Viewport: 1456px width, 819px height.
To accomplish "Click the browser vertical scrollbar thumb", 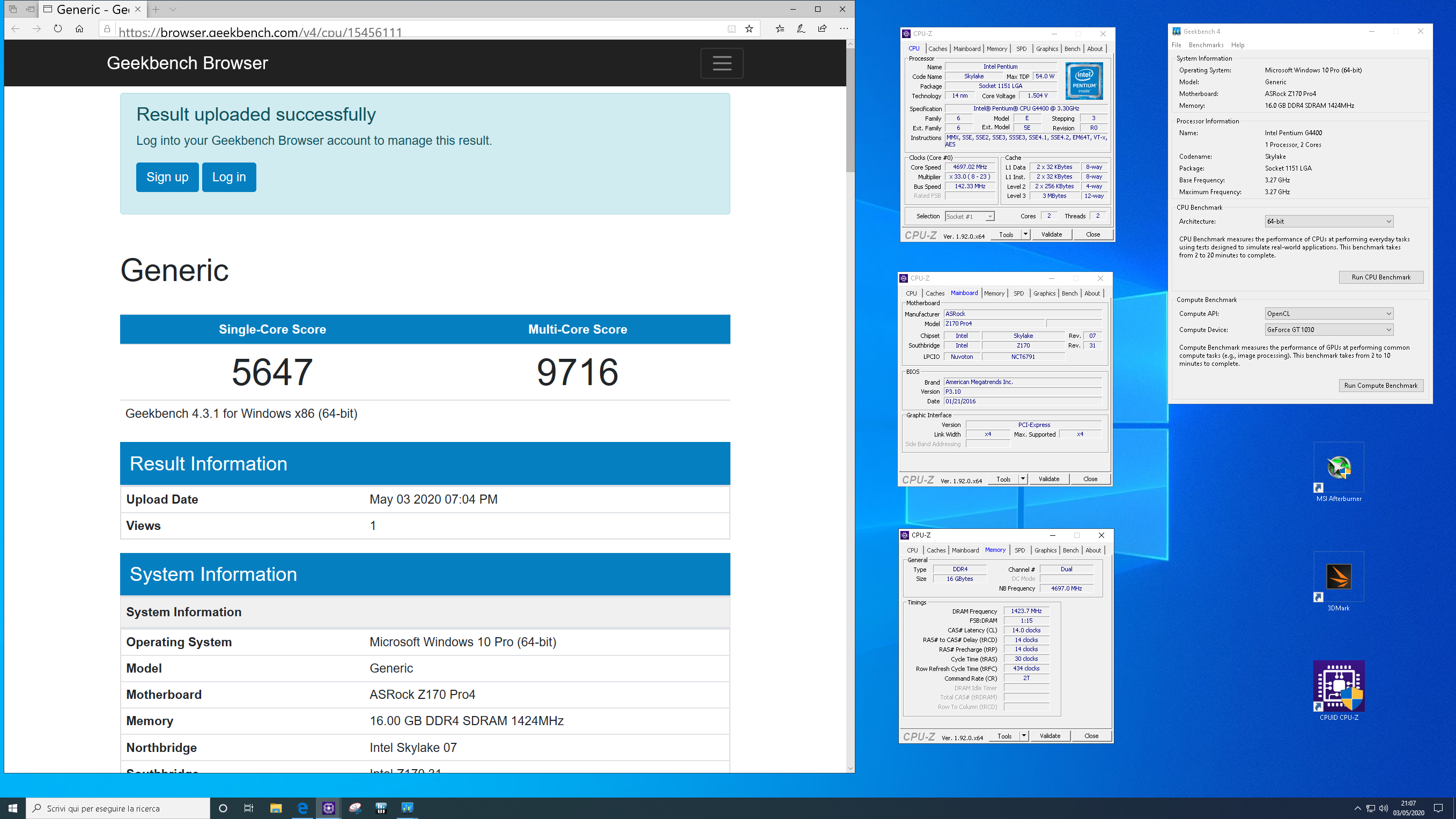I will tap(850, 110).
